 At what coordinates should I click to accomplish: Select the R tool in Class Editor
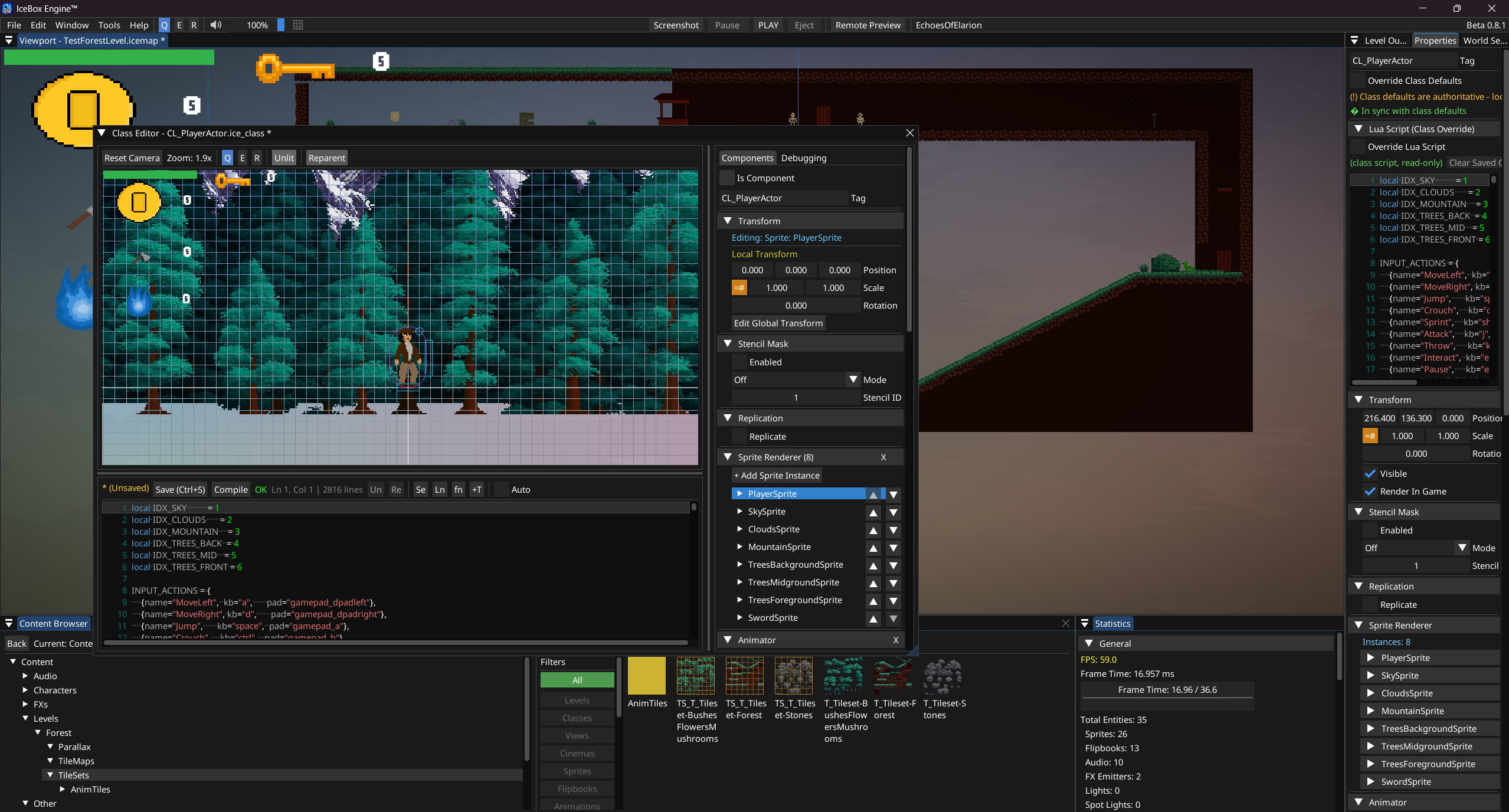(257, 158)
